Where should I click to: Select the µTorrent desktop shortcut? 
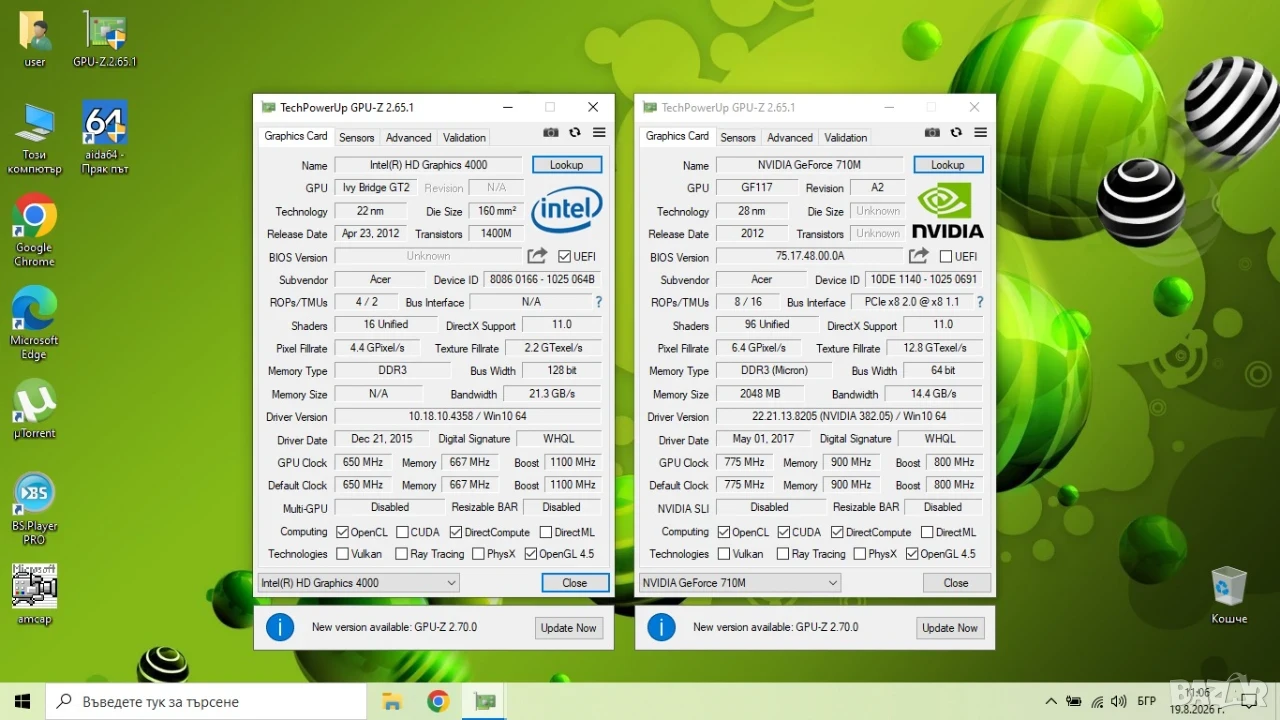click(x=34, y=409)
